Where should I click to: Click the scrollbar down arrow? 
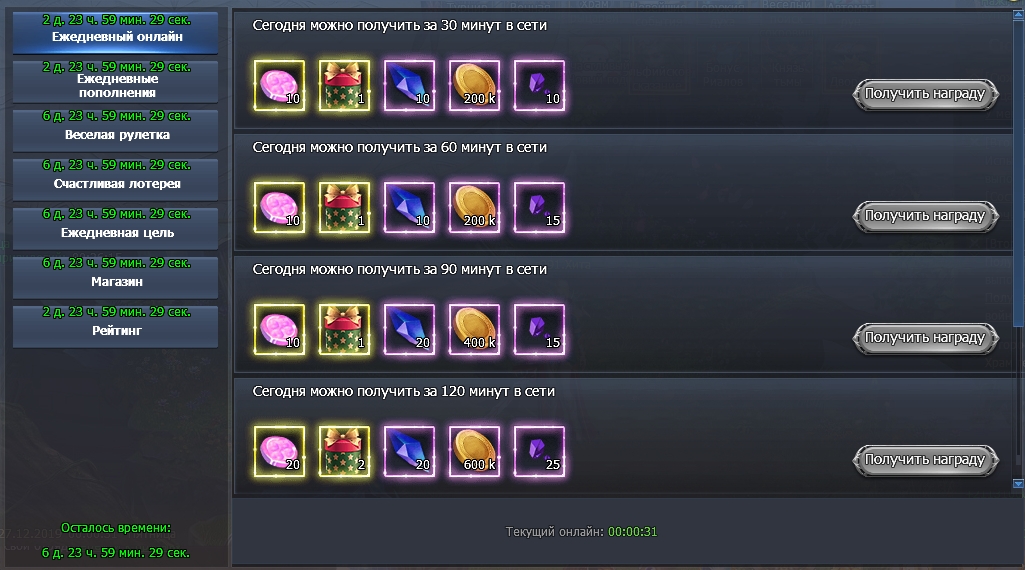point(1018,484)
